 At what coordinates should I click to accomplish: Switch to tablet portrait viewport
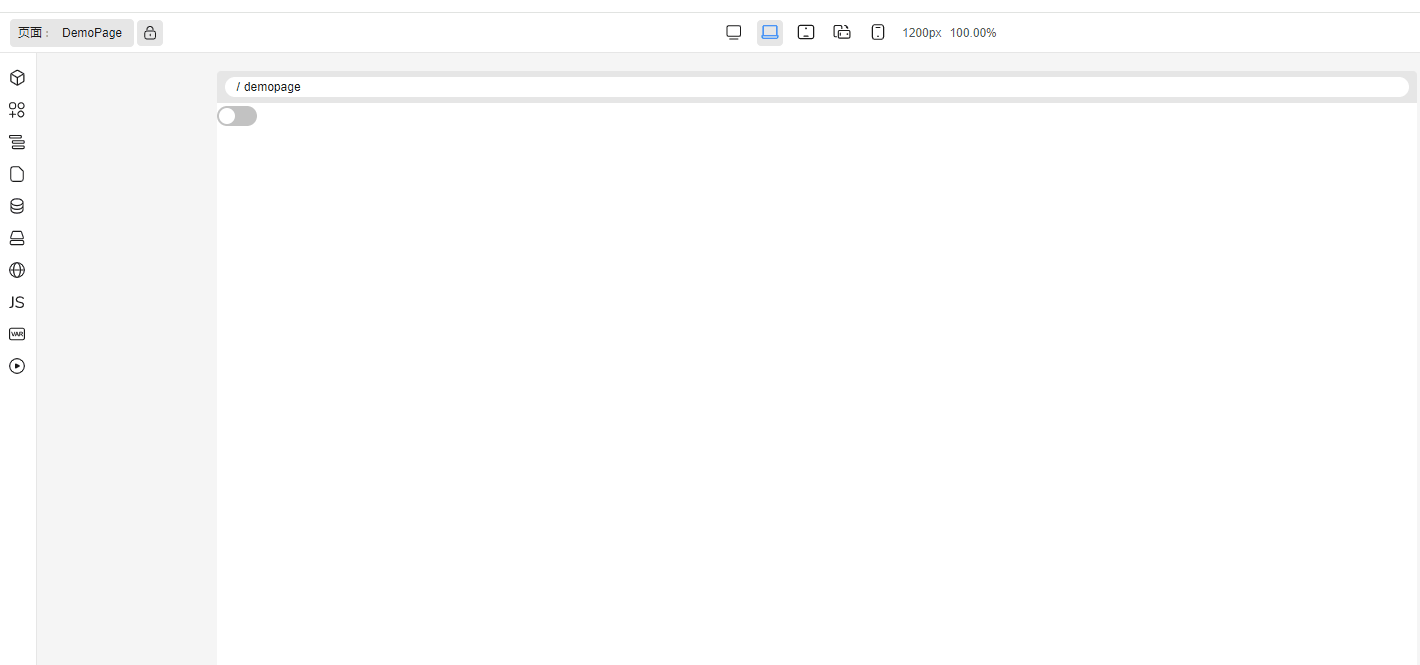(806, 32)
